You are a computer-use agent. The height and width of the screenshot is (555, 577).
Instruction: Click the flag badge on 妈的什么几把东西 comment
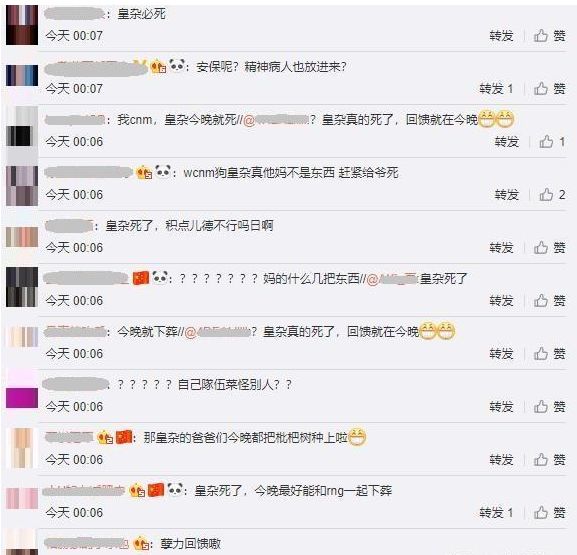(141, 278)
